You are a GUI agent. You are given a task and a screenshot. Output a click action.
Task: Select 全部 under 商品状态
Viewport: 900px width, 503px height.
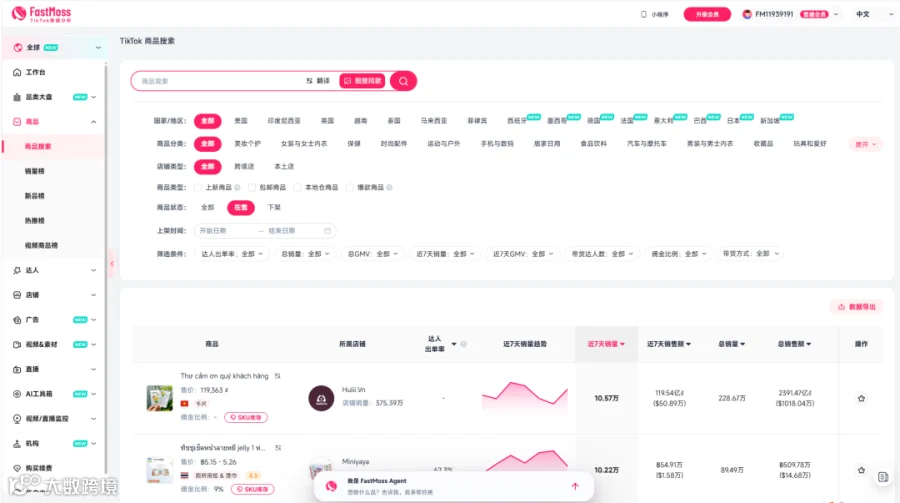pyautogui.click(x=208, y=207)
